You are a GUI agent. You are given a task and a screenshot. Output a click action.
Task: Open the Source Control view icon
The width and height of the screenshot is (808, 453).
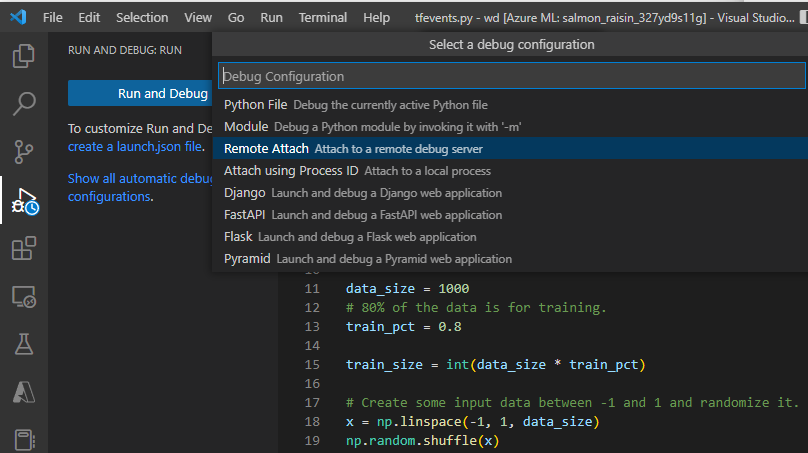pos(24,151)
